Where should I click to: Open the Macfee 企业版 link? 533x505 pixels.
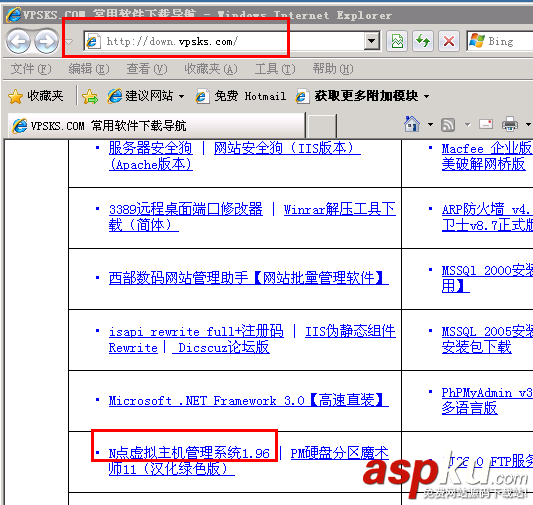pos(487,149)
